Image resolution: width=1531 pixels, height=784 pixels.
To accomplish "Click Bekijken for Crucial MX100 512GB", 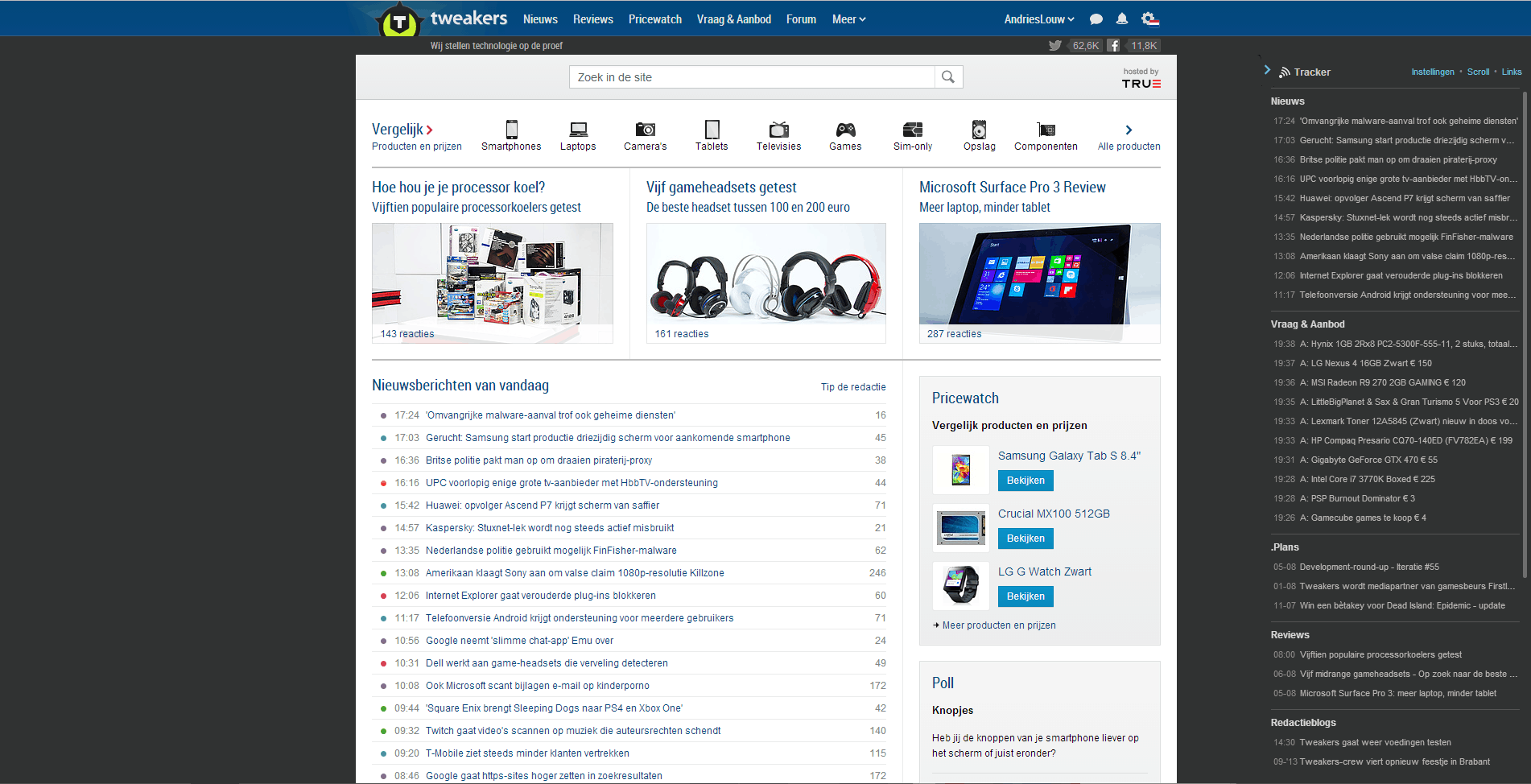I will coord(1025,538).
